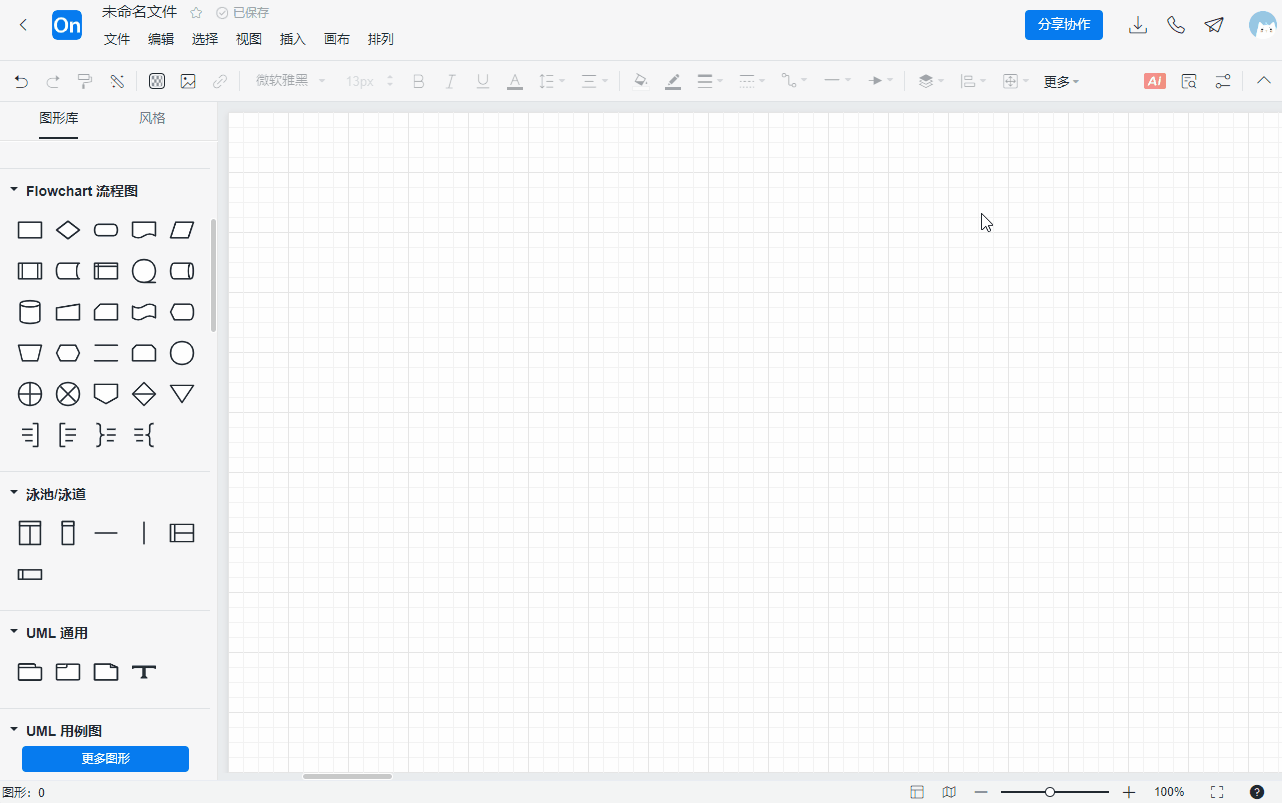1282x803 pixels.
Task: Open the phone call icon
Action: [1176, 25]
